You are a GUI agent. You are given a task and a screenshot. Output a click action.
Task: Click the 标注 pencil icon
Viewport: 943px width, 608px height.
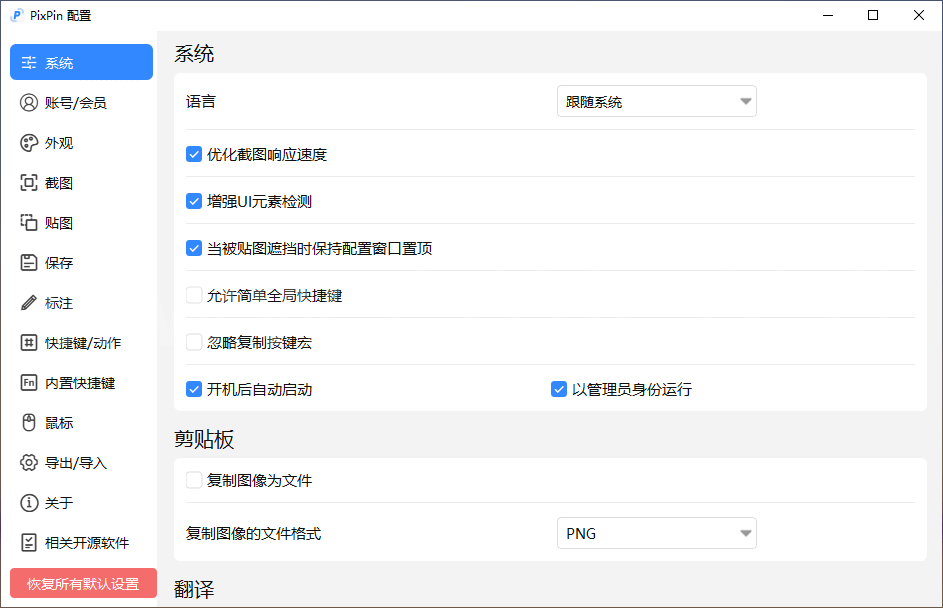(x=29, y=303)
